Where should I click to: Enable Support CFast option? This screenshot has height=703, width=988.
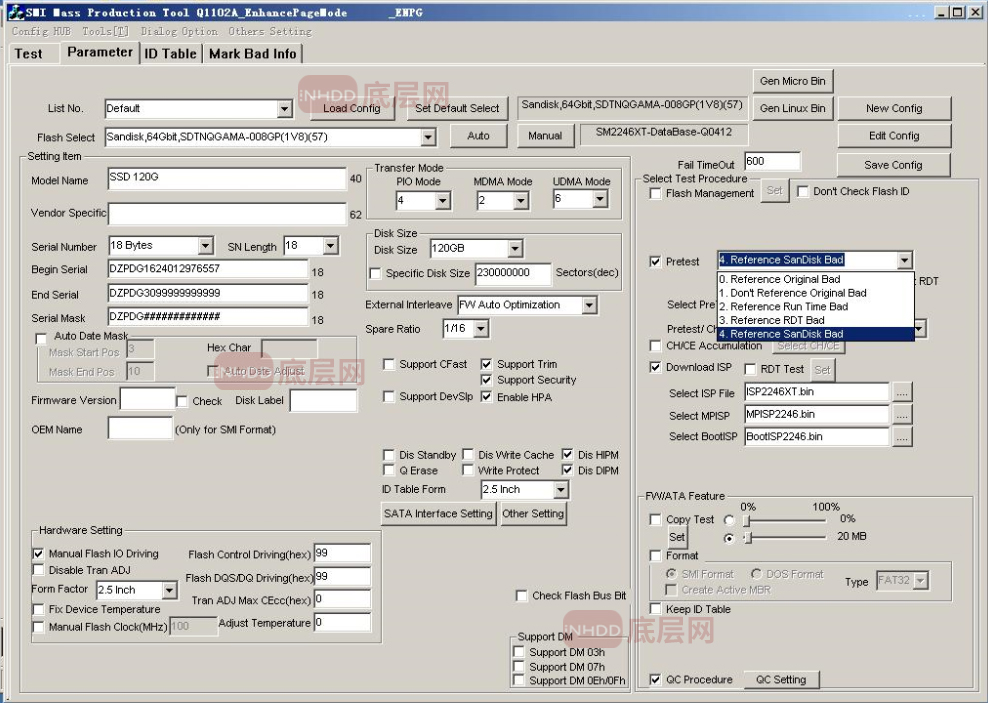pos(389,364)
